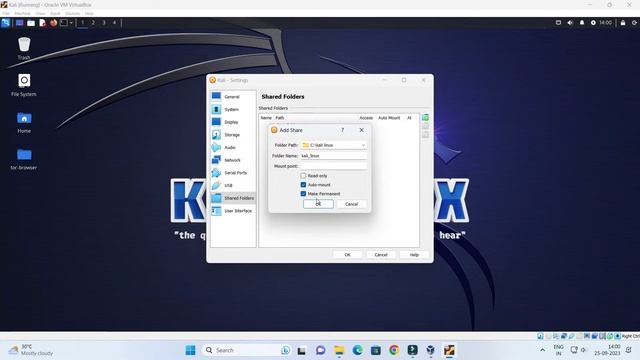
Task: Confirm Add Share with OK button
Action: pos(318,204)
